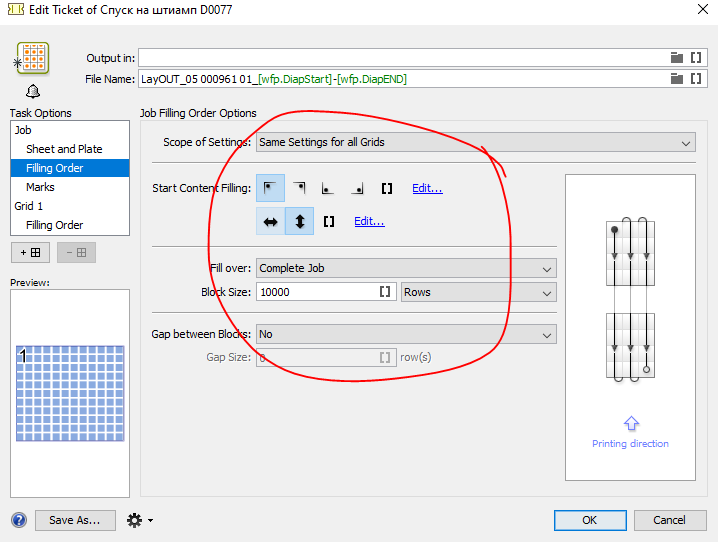Click variable brackets icon next to start corner icons
The height and width of the screenshot is (542, 718).
387,188
